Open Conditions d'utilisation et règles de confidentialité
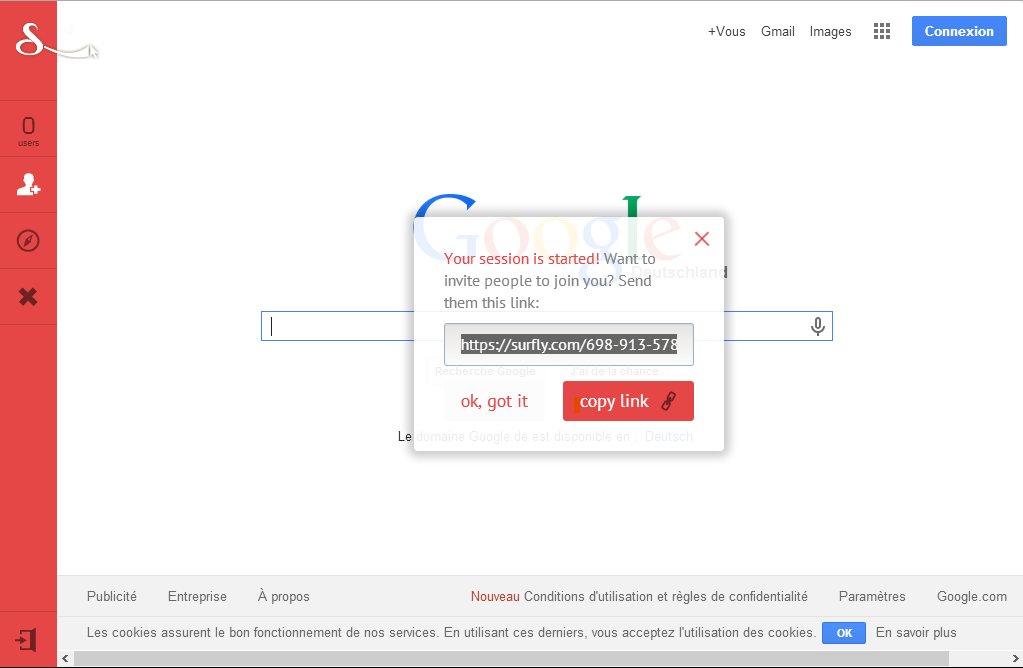This screenshot has height=668, width=1023. click(665, 596)
